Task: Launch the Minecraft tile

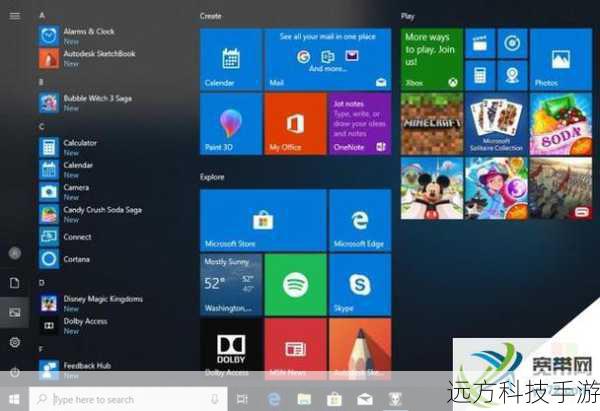Action: tap(432, 124)
